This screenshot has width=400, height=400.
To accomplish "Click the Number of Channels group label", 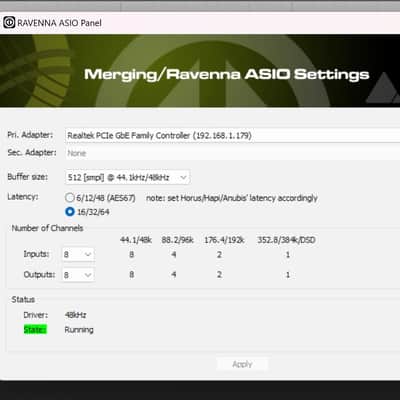I will [x=47, y=228].
